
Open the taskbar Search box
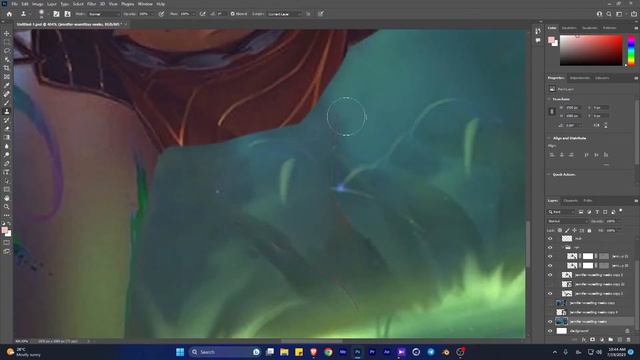coord(224,352)
